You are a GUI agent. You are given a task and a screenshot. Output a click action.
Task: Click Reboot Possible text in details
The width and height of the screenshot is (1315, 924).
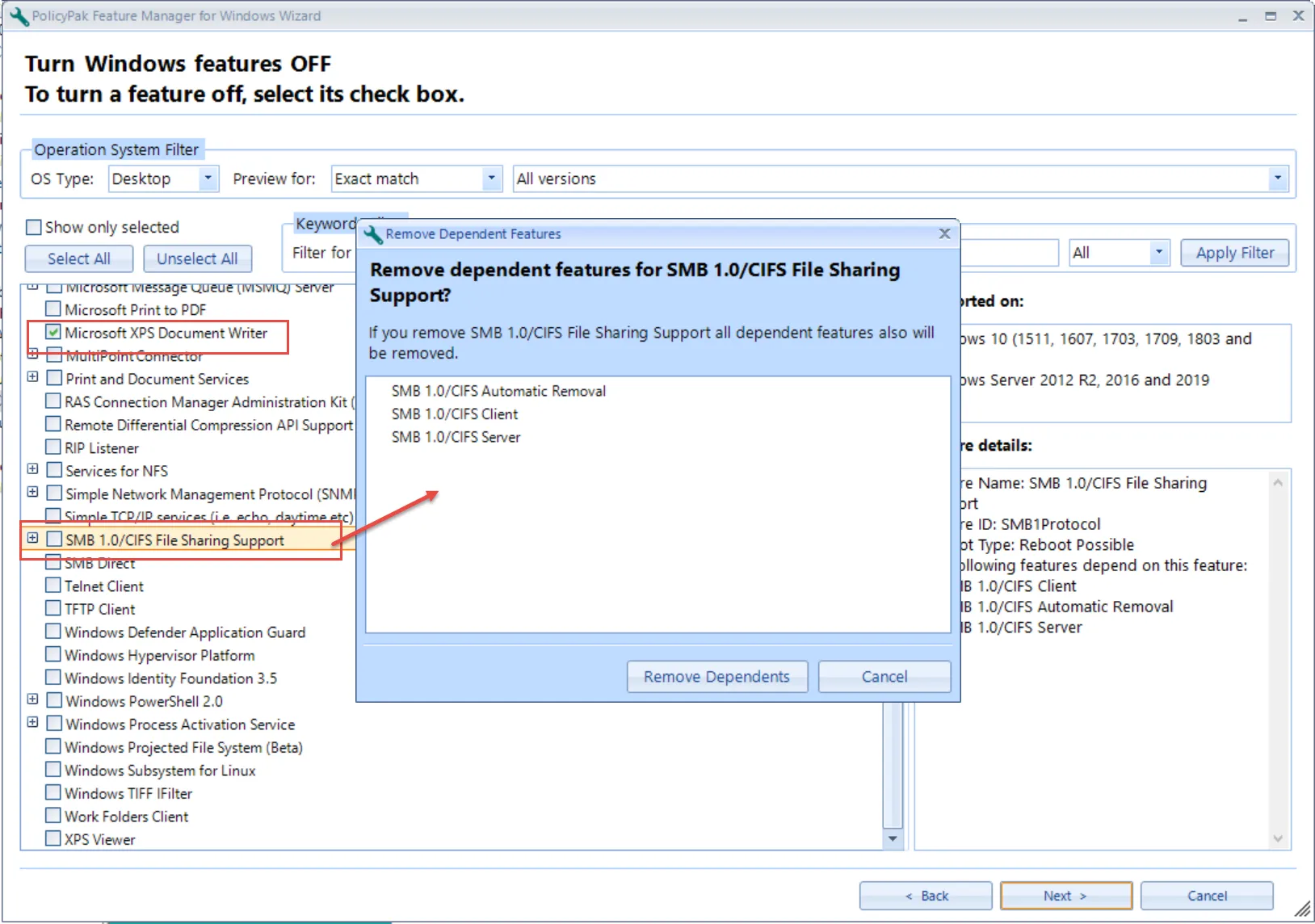[x=1076, y=545]
